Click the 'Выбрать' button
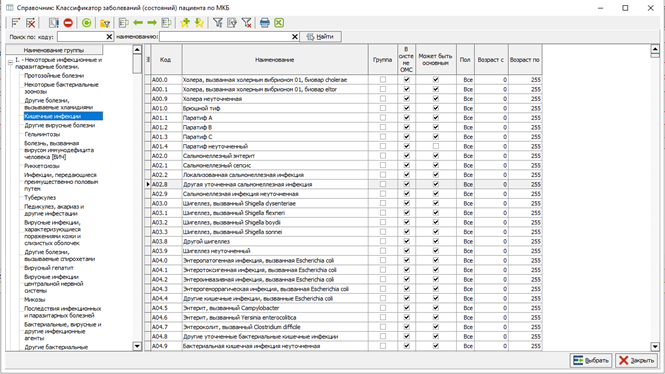The height and width of the screenshot is (374, 665). tap(591, 360)
